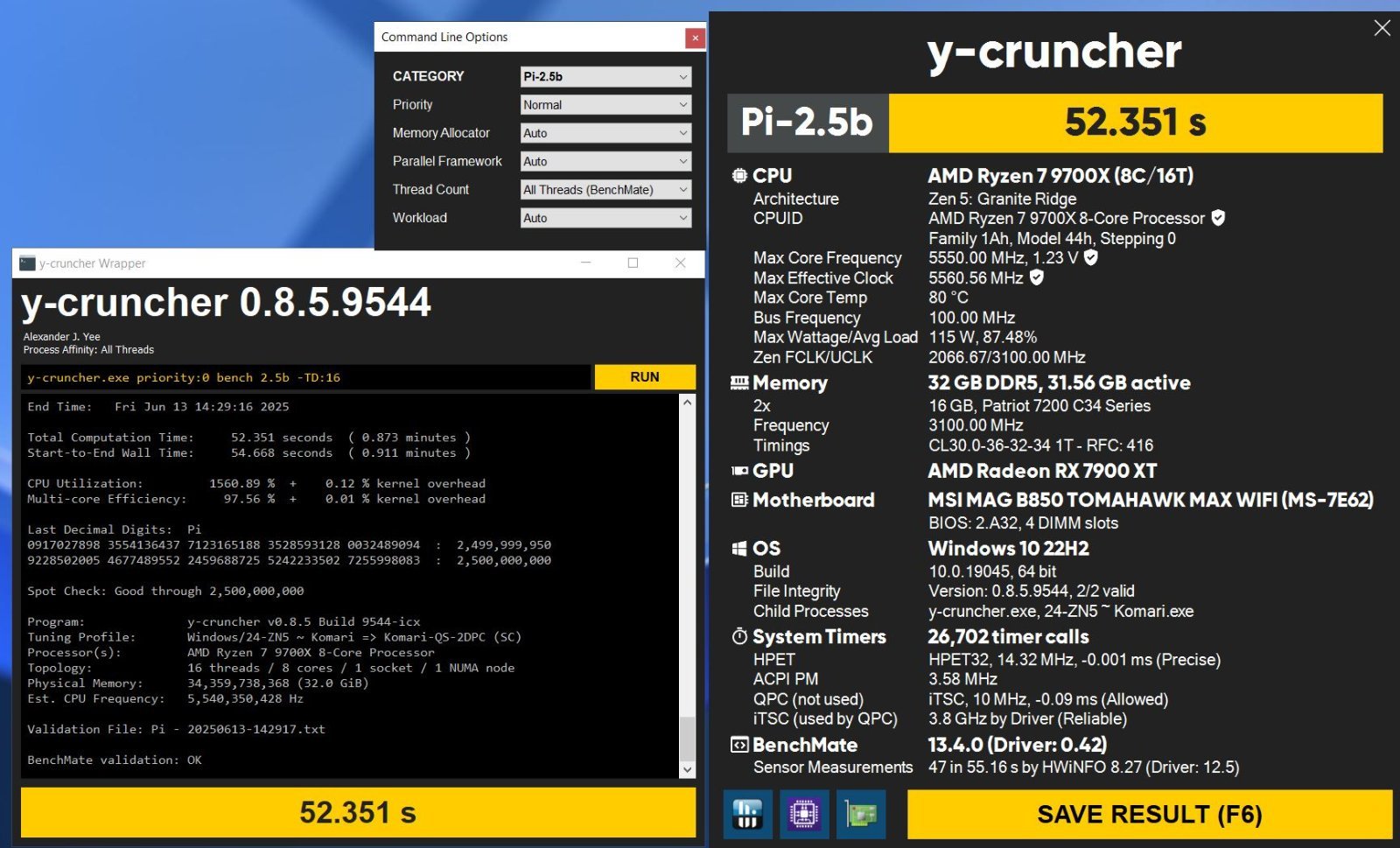Click scrollbar up arrow in console output
1400x848 pixels.
click(x=688, y=403)
